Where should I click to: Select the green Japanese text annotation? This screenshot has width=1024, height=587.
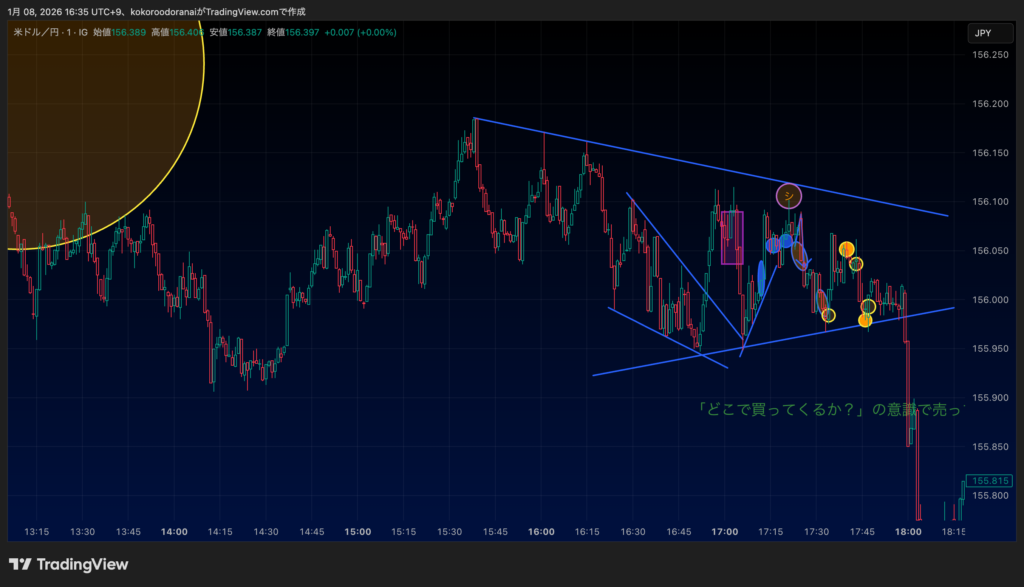click(x=830, y=409)
